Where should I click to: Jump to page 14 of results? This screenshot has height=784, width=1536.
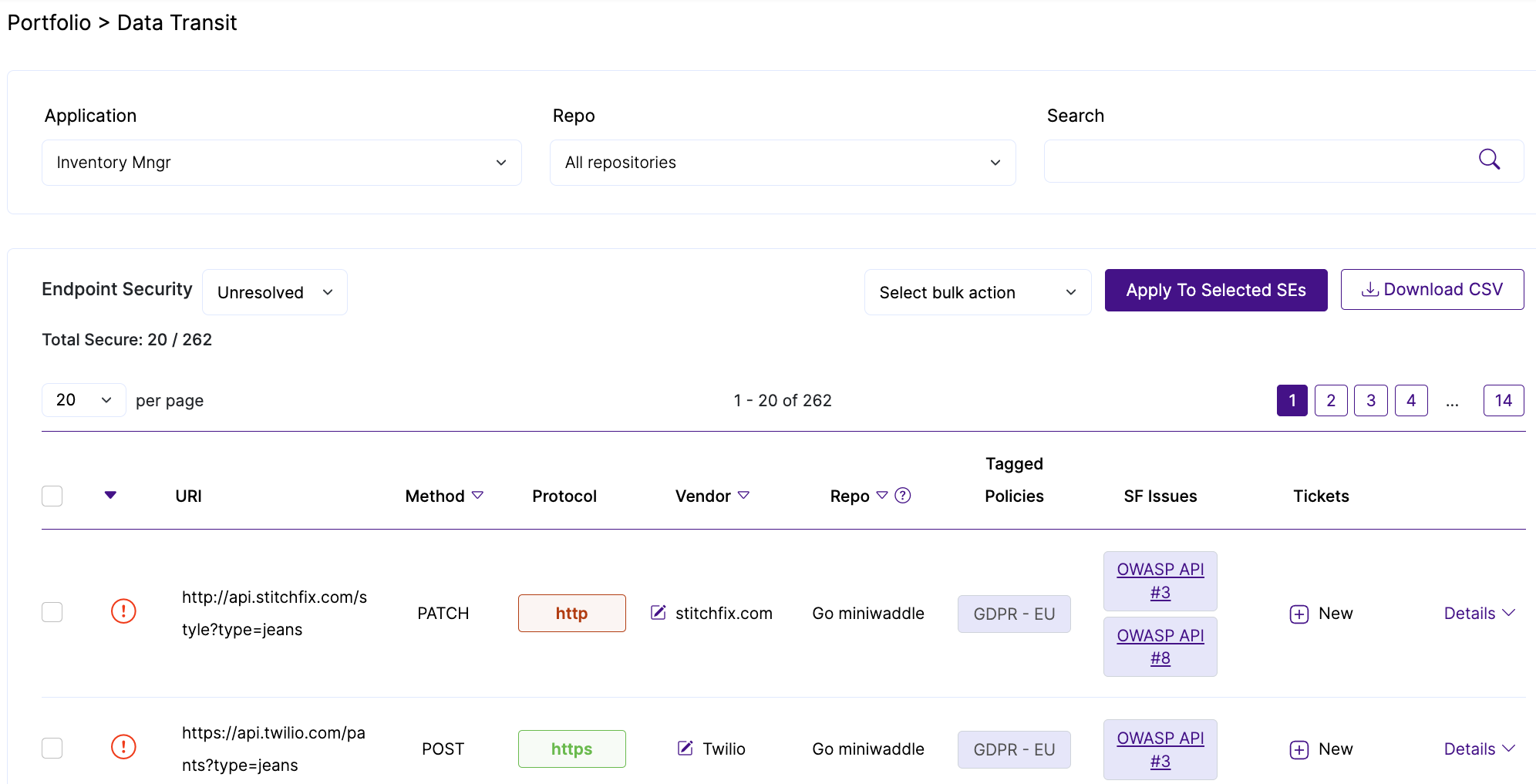coord(1504,400)
